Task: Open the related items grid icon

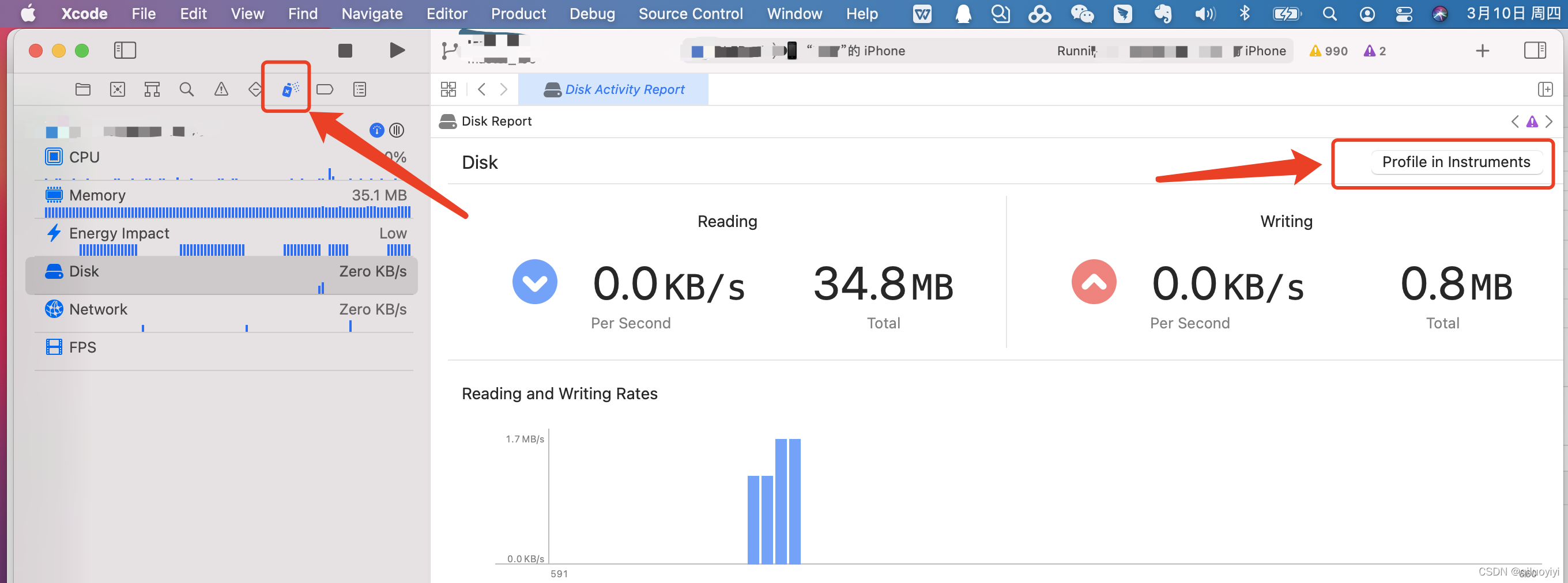Action: 448,89
